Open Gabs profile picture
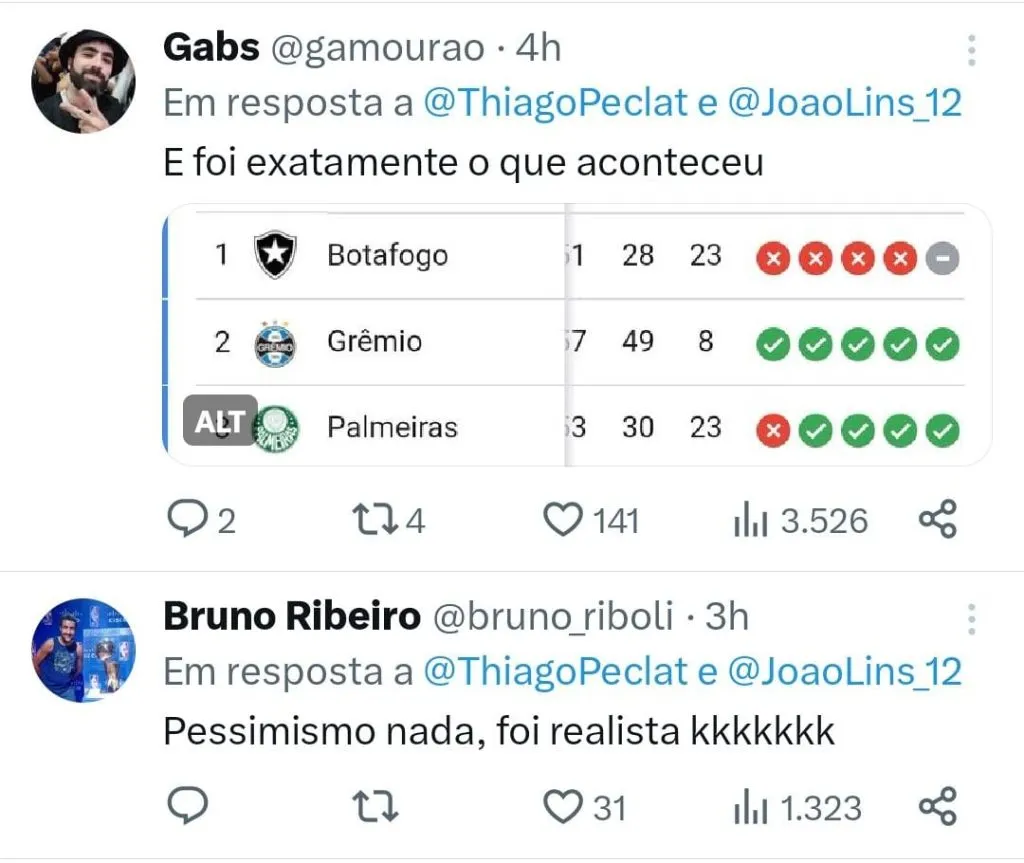 click(83, 81)
